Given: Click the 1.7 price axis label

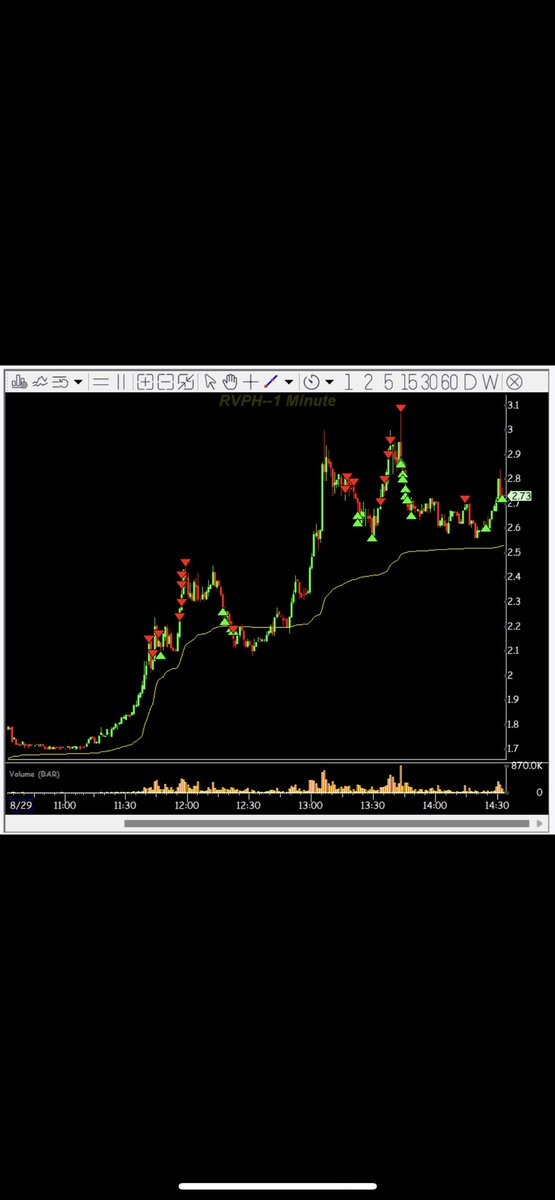Looking at the screenshot, I should click(513, 748).
